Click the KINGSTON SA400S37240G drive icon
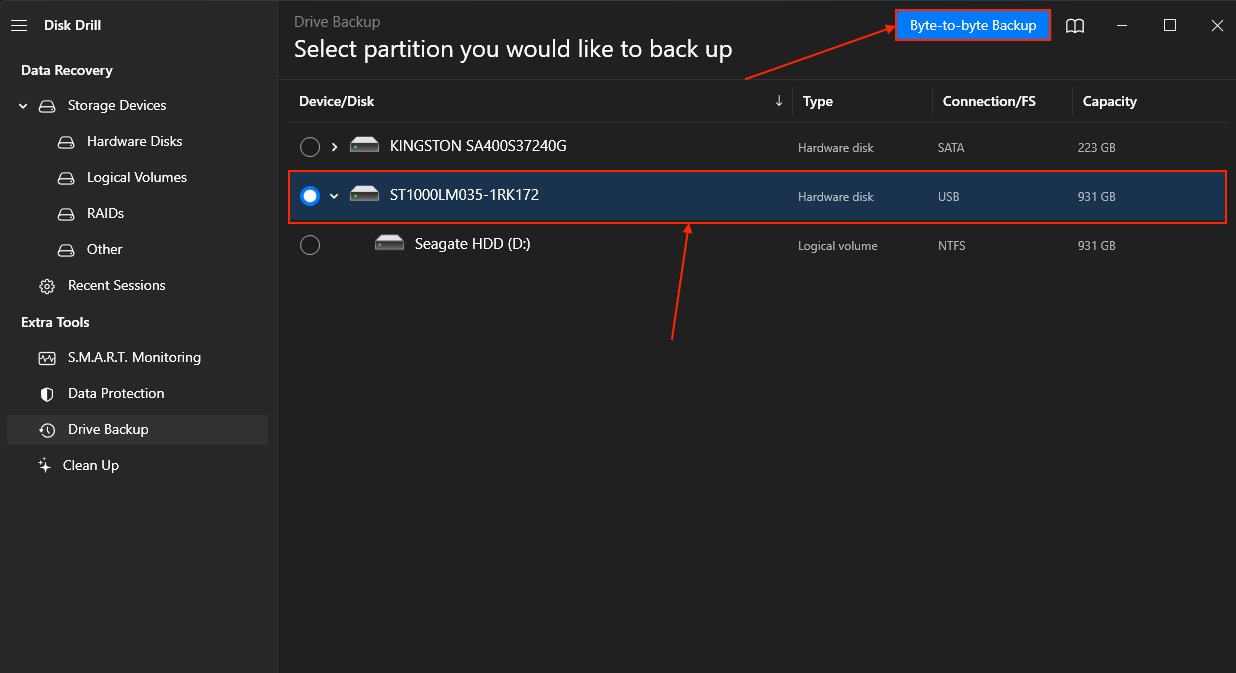1236x673 pixels. [364, 146]
